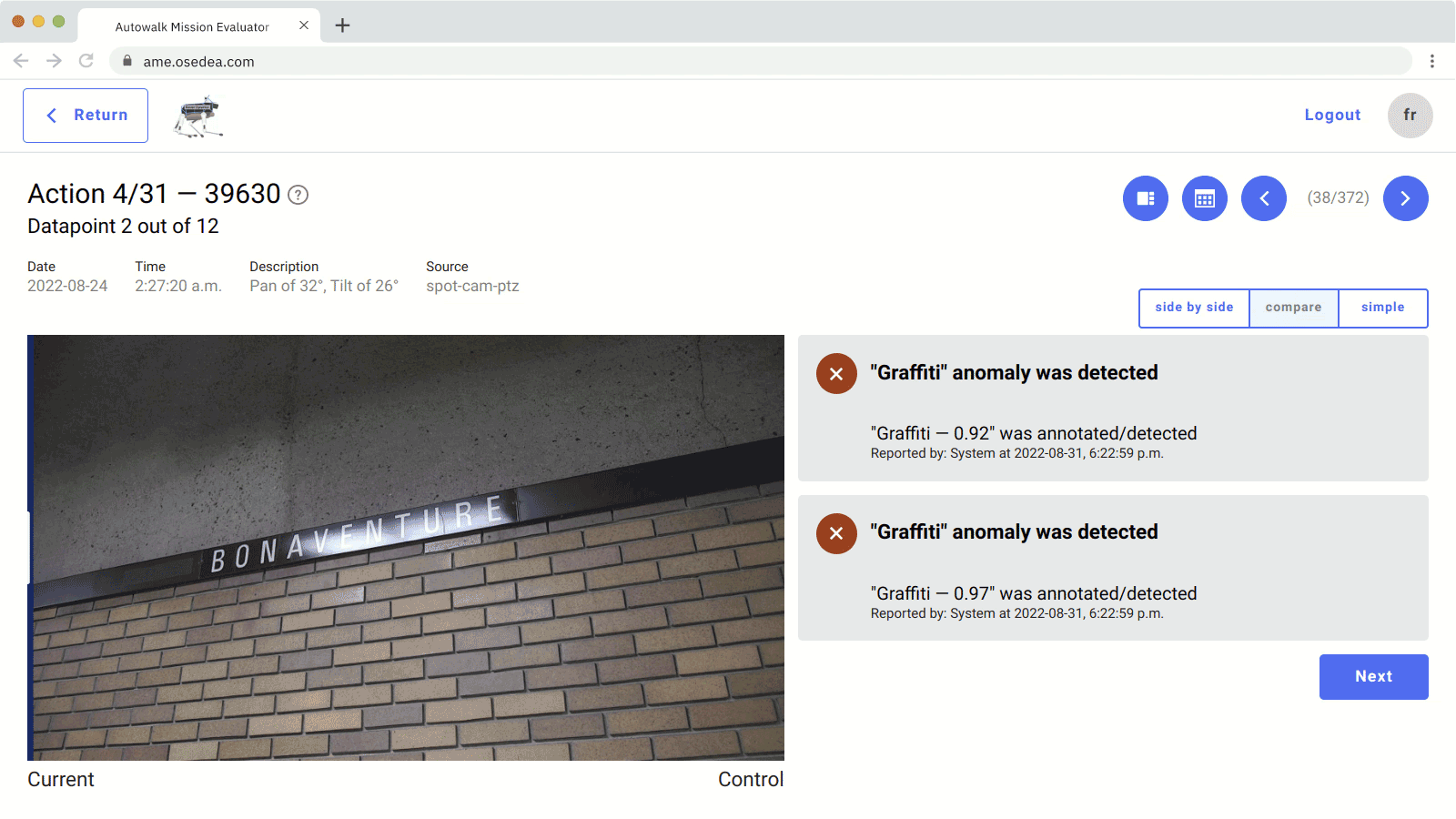Open the help icon beside Action 39630
This screenshot has height=819, width=1456.
click(x=298, y=195)
